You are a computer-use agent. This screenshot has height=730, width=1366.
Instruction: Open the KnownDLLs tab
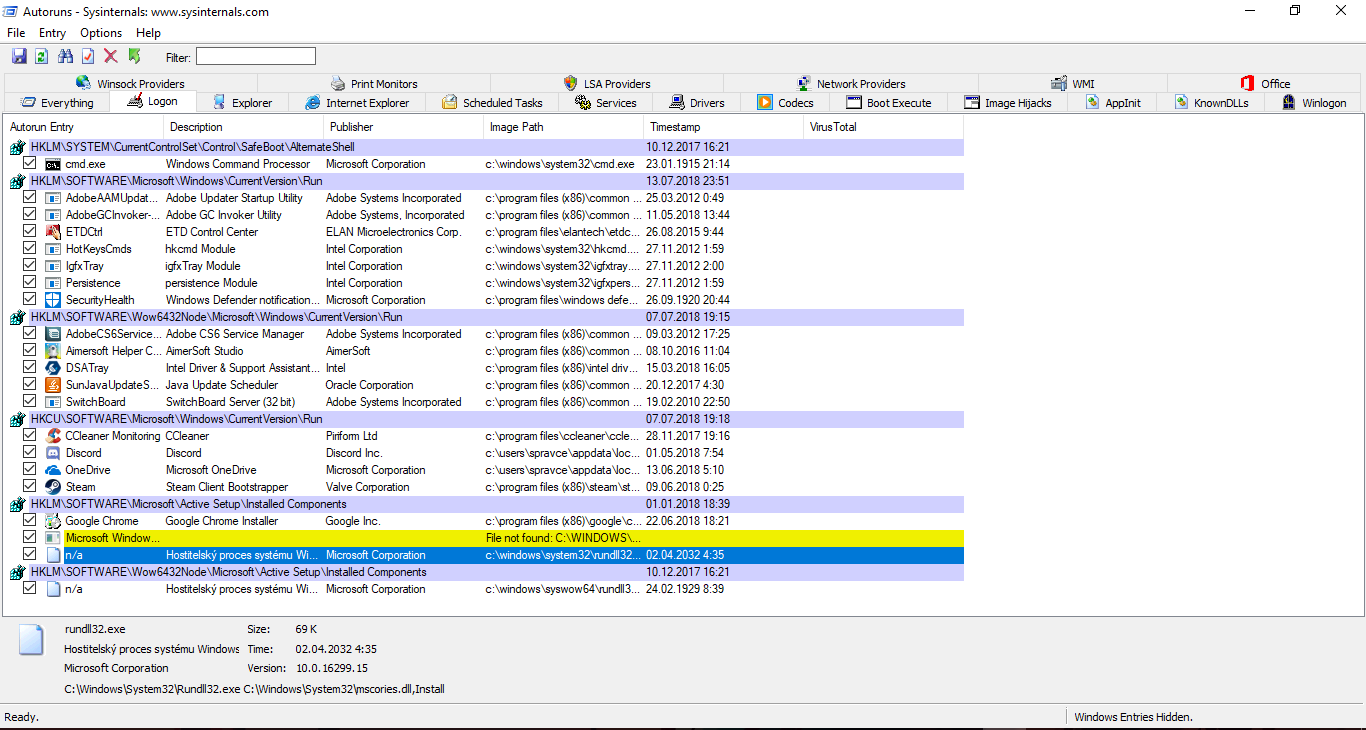pyautogui.click(x=1211, y=103)
